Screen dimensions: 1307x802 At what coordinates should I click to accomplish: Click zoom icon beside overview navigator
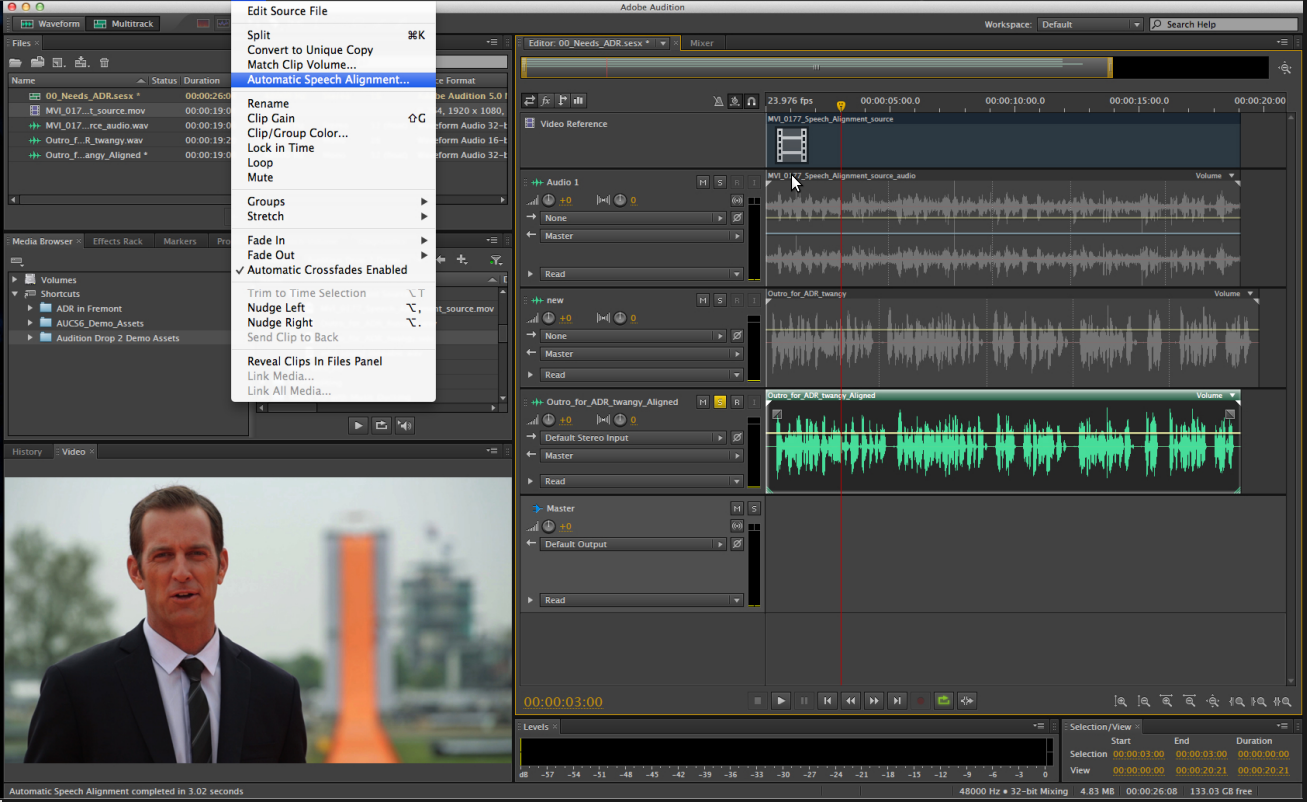click(x=1285, y=68)
